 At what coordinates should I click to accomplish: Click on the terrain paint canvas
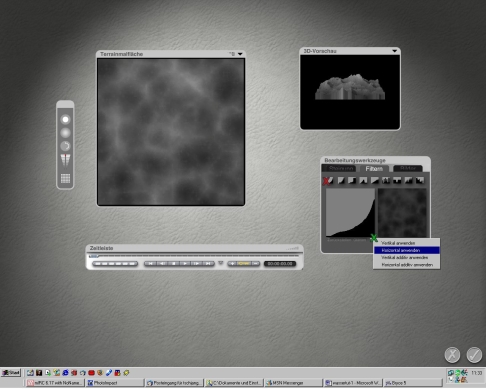171,132
